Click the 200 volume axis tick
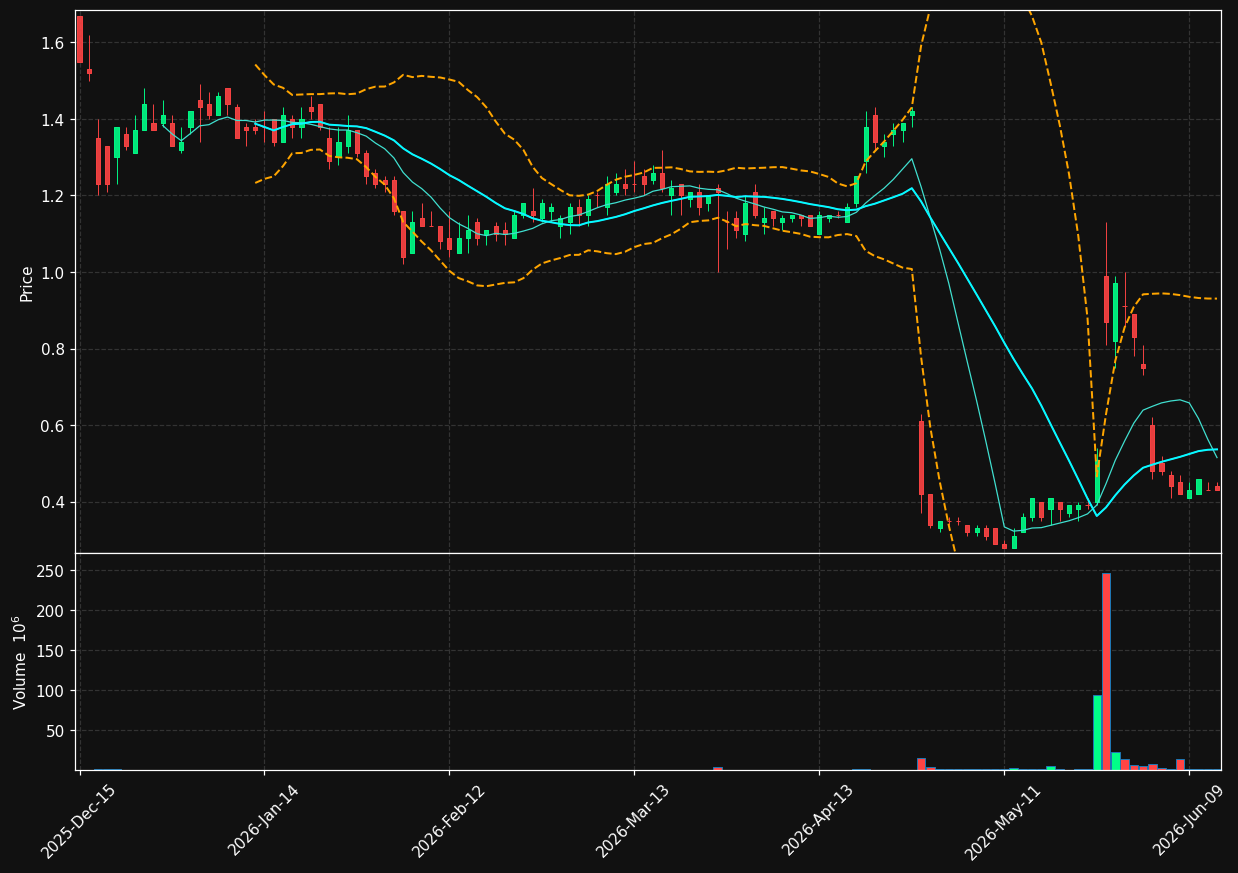 click(x=53, y=611)
